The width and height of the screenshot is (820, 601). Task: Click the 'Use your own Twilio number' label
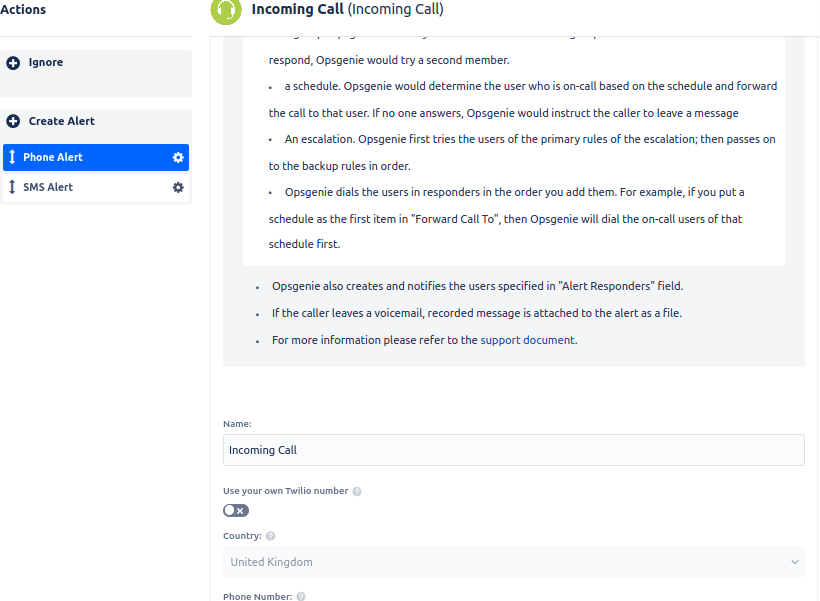click(286, 491)
